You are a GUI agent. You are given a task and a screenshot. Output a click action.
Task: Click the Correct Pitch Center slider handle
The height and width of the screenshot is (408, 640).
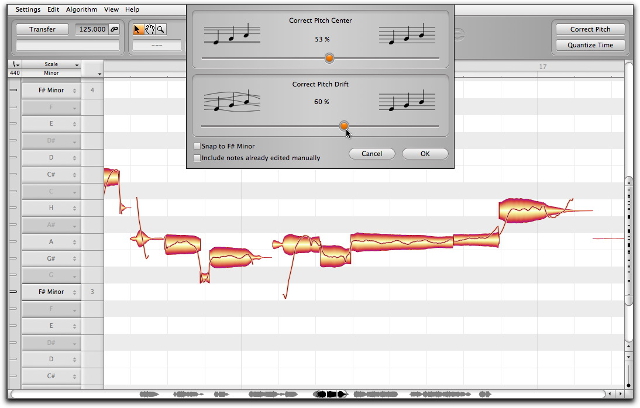[329, 58]
